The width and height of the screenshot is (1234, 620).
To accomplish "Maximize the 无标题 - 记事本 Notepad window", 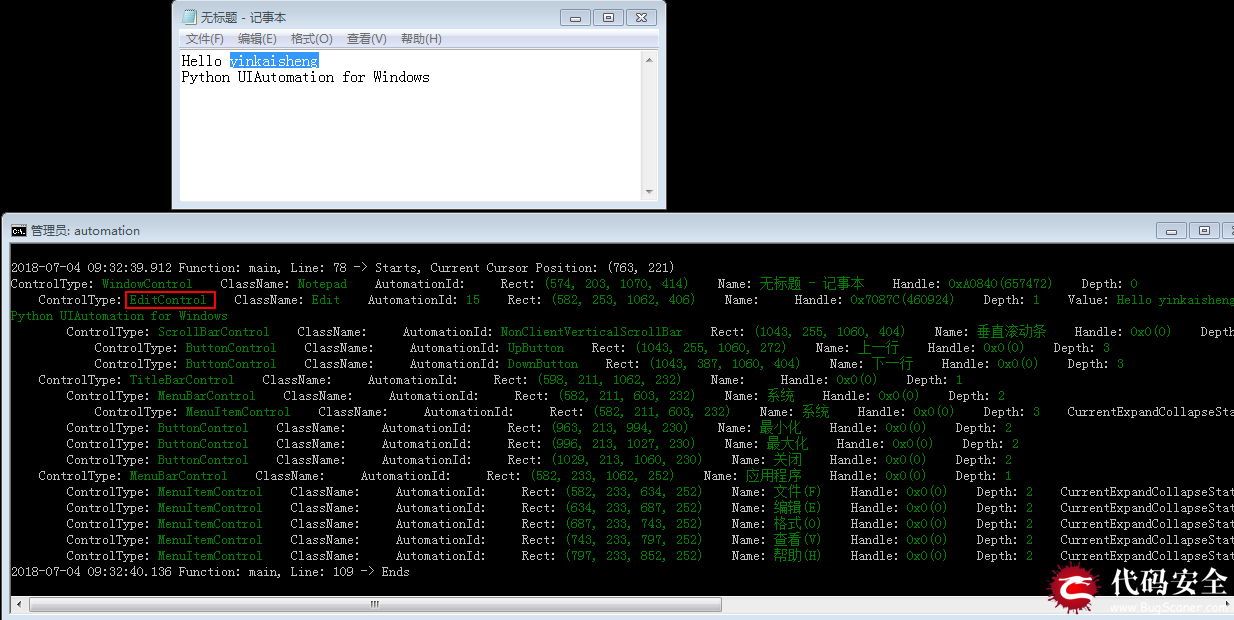I will point(608,17).
